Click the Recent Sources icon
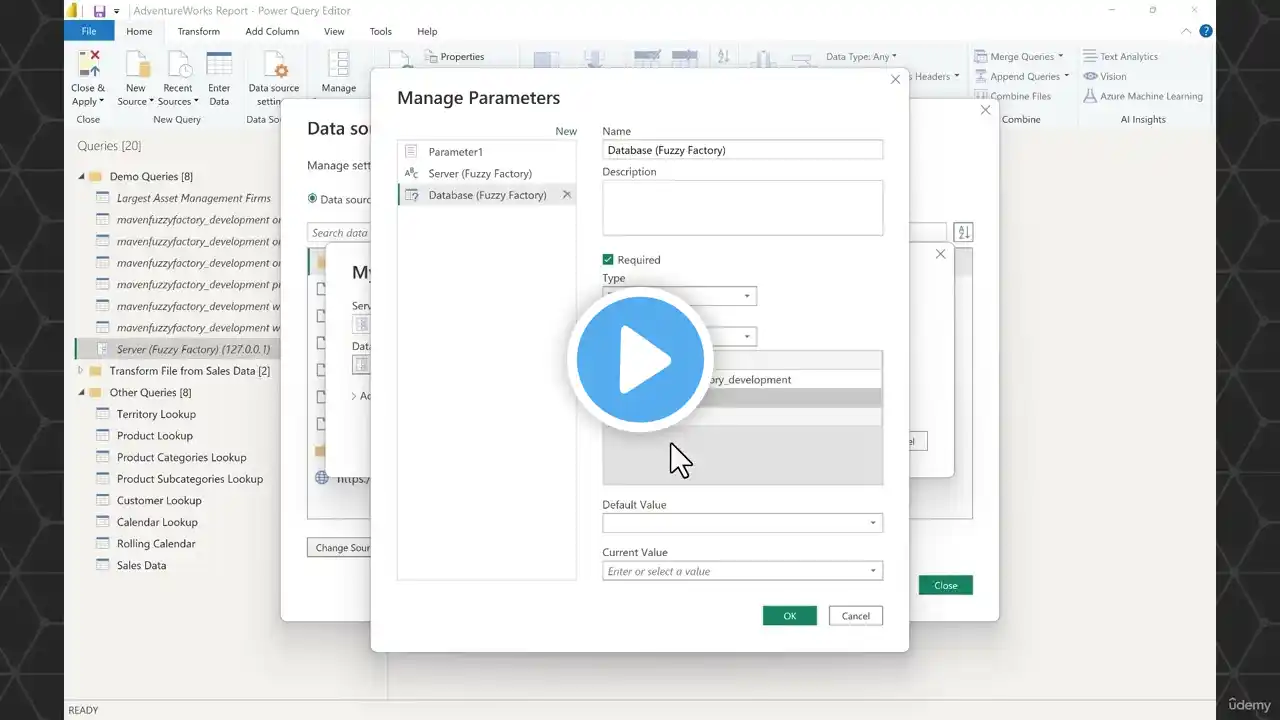 pos(178,64)
